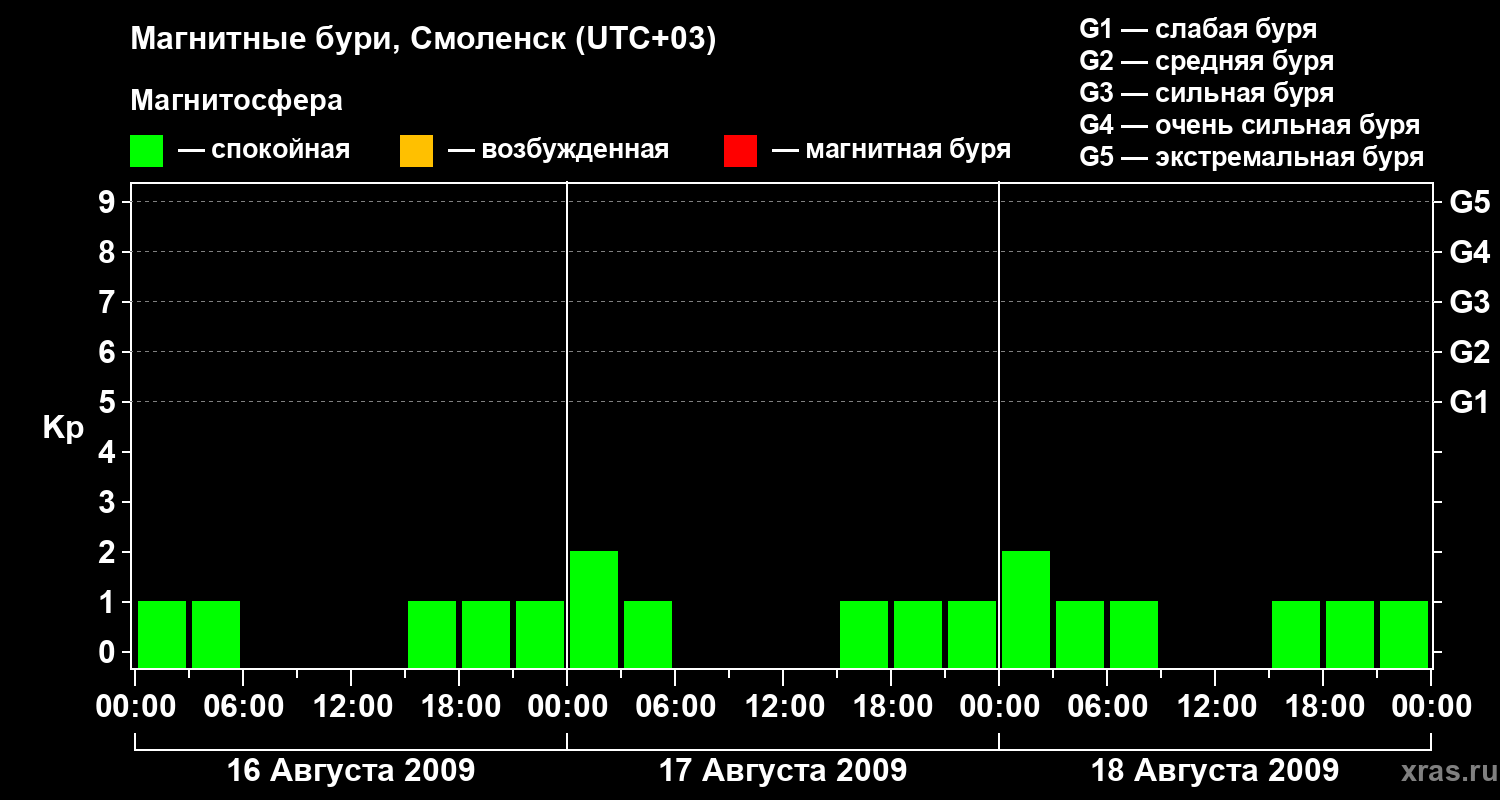Click the 'Kp' y-axis title
1500x800 pixels.
(63, 428)
